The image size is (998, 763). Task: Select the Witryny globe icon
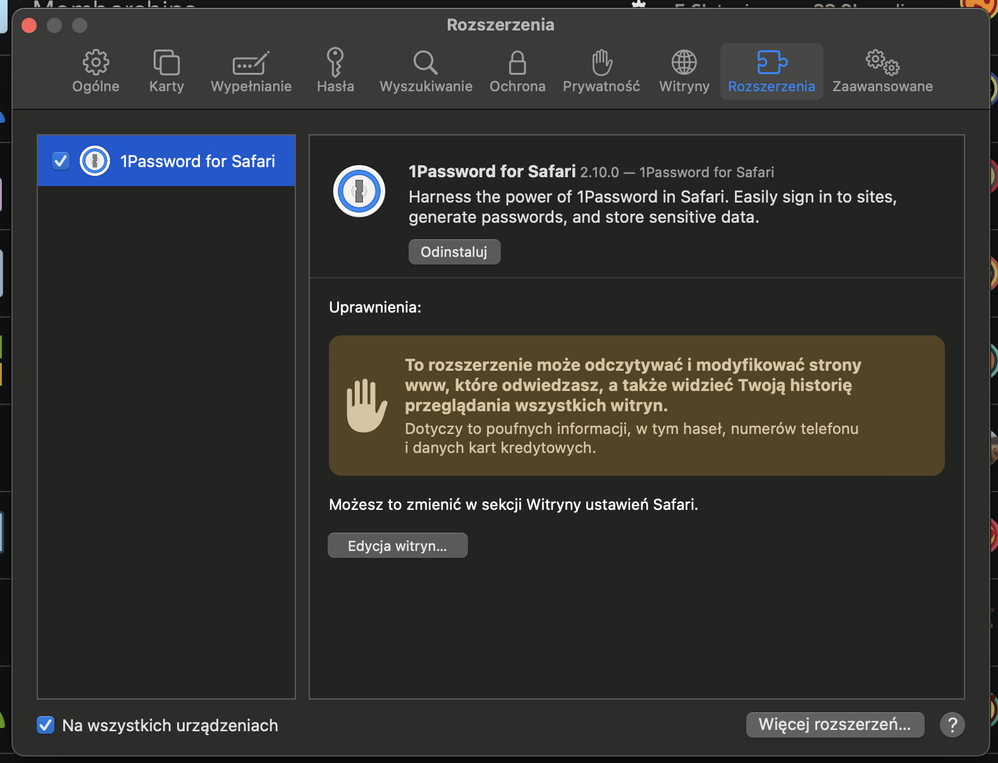[684, 63]
